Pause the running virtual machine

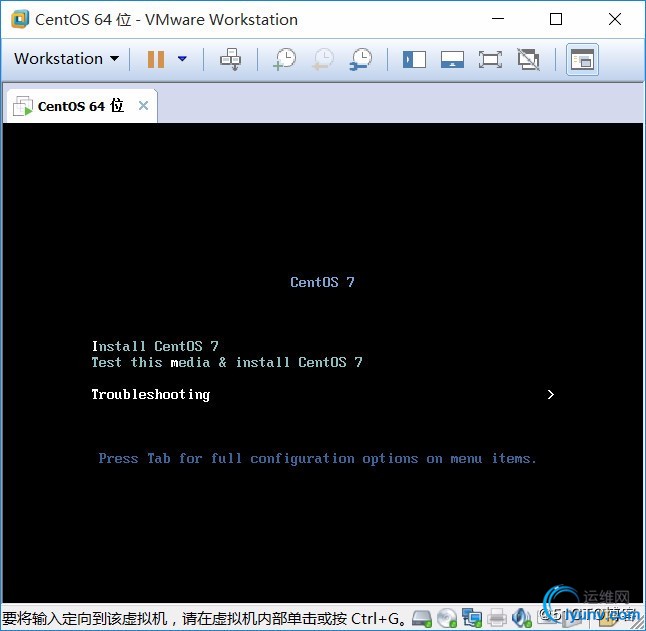pyautogui.click(x=156, y=59)
